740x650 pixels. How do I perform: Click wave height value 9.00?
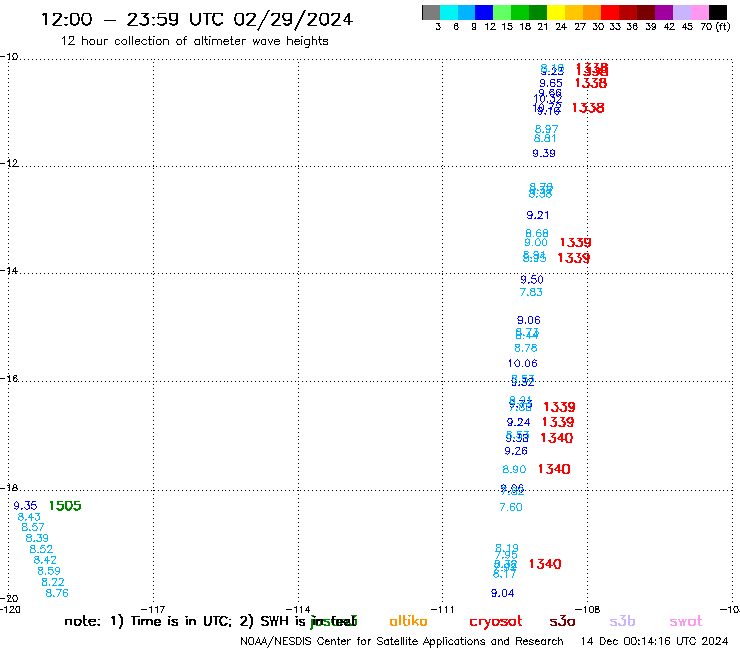point(536,243)
